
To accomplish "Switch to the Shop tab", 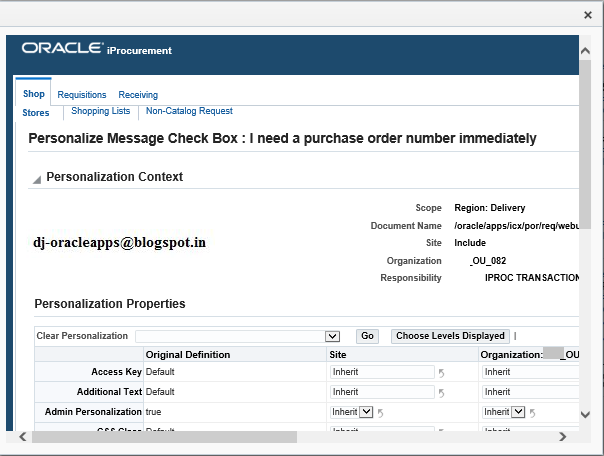I will coord(34,94).
